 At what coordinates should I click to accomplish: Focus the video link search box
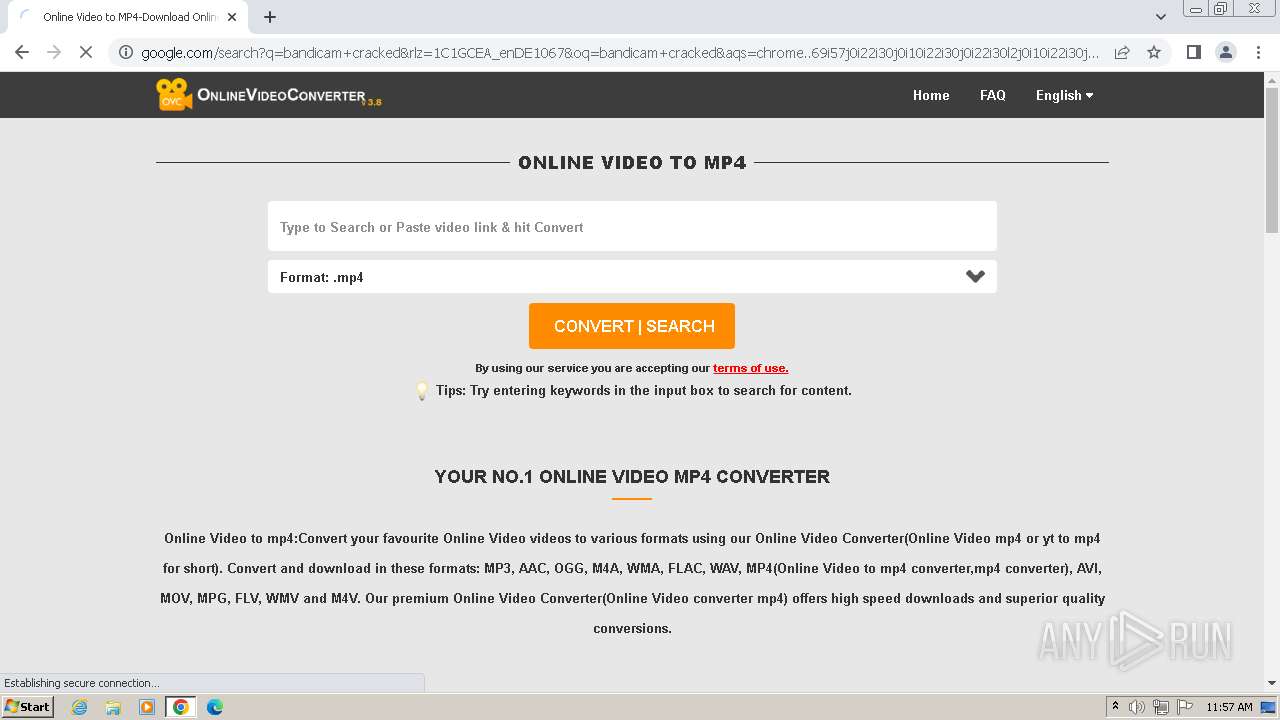(632, 226)
